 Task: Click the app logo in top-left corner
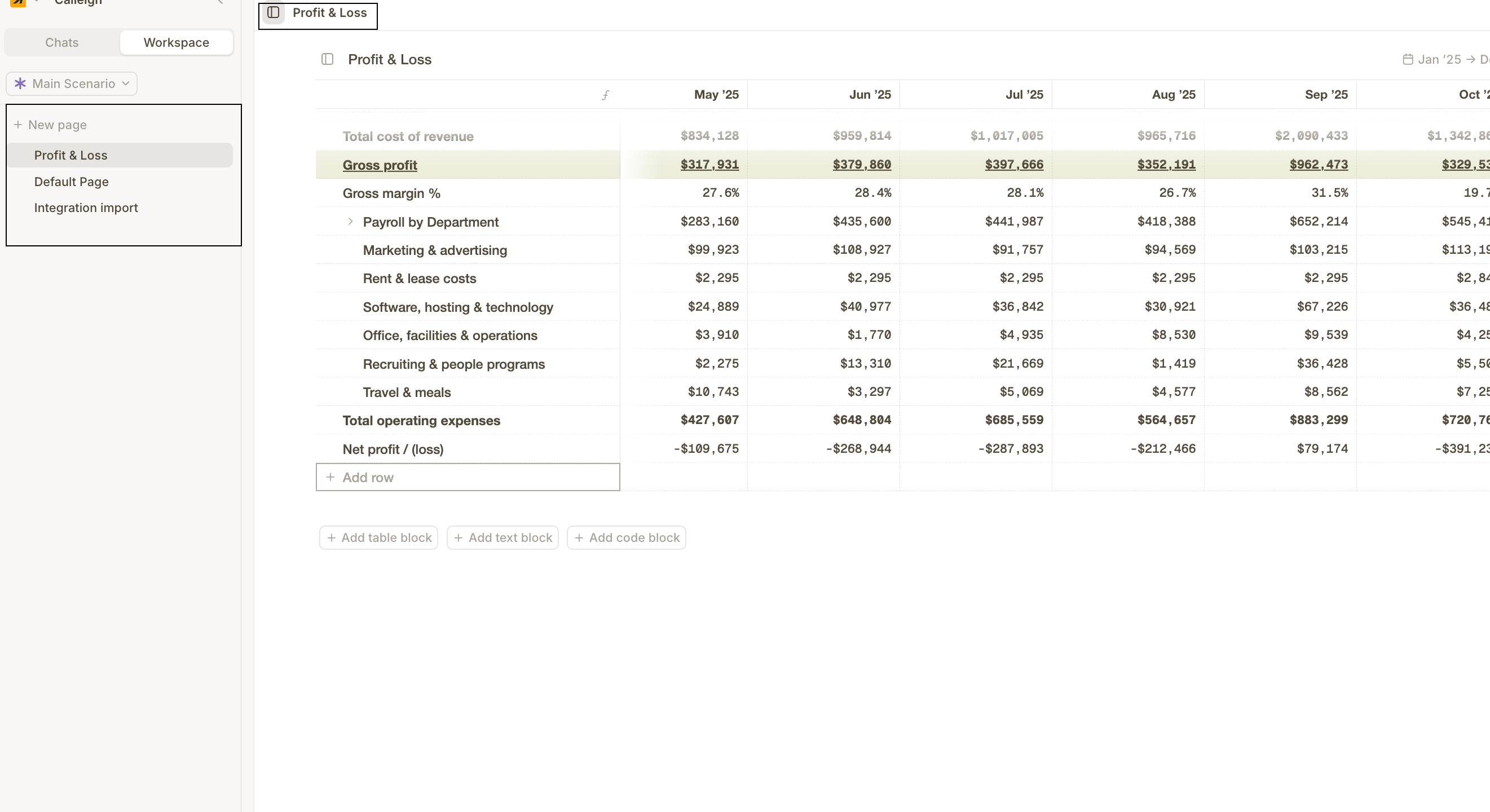click(x=18, y=2)
